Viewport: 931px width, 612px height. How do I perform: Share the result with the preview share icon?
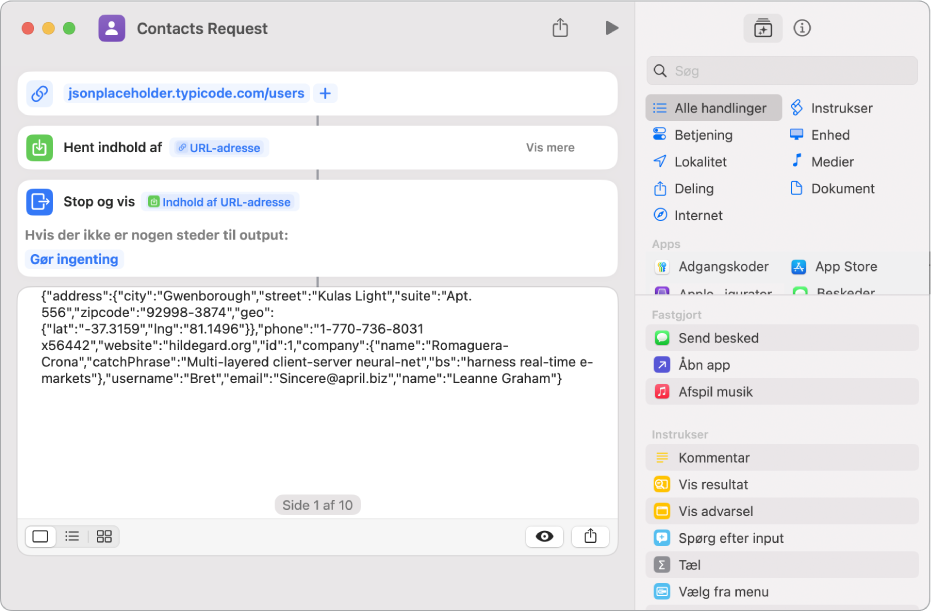tap(590, 537)
